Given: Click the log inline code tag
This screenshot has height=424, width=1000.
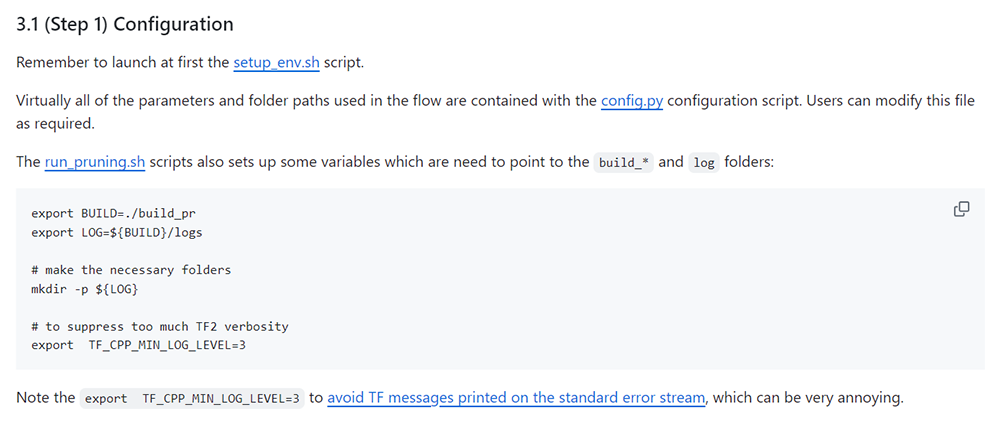Looking at the screenshot, I should [704, 163].
